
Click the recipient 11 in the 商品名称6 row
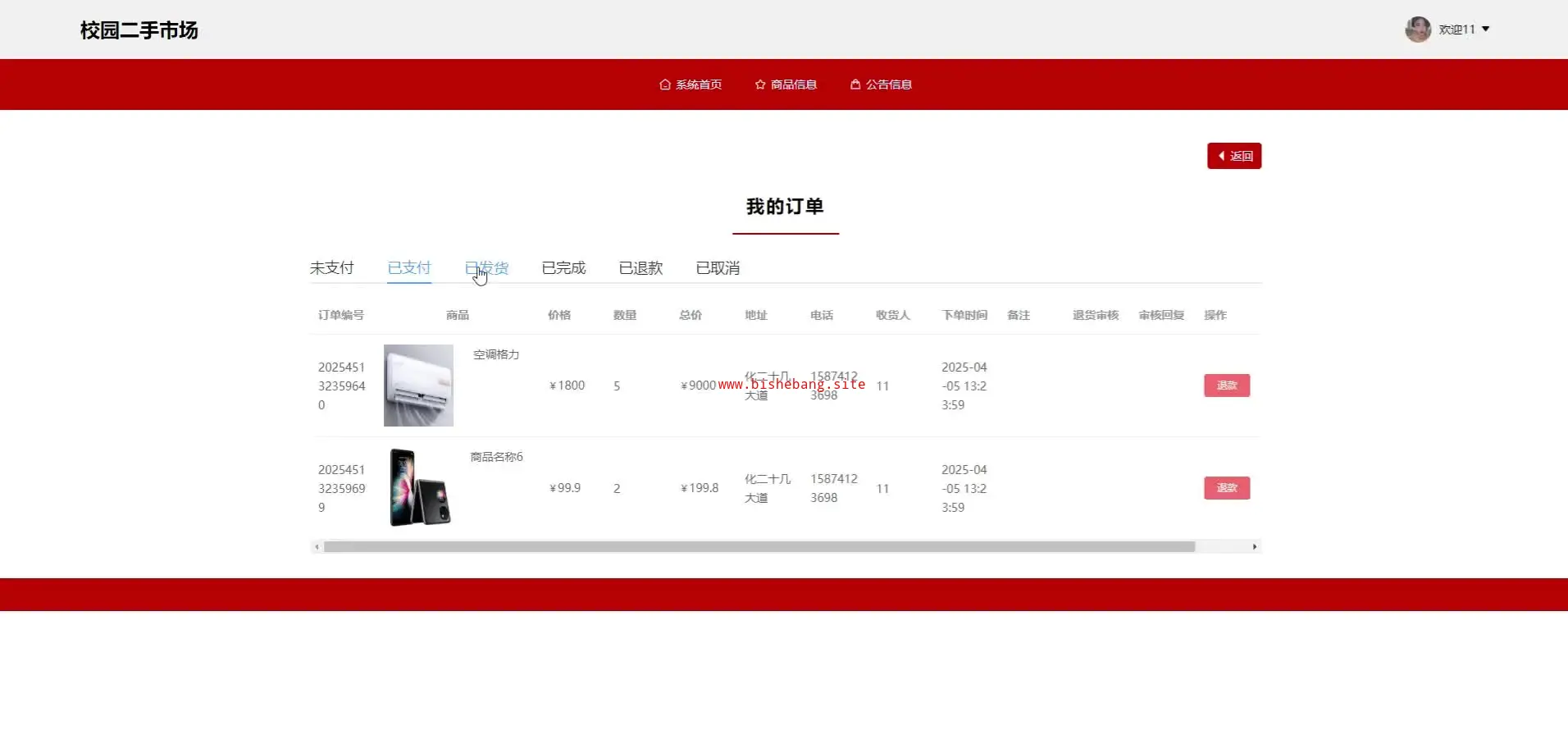pos(882,488)
